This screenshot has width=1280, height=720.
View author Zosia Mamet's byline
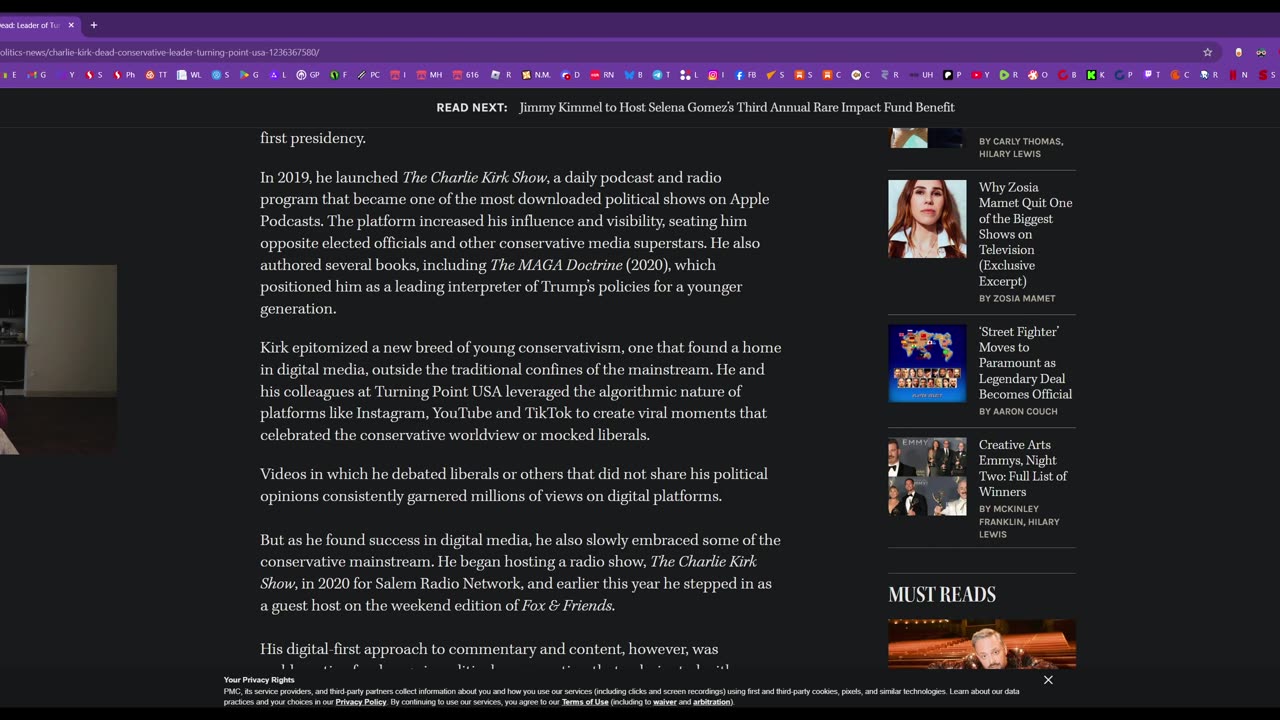coord(1017,298)
